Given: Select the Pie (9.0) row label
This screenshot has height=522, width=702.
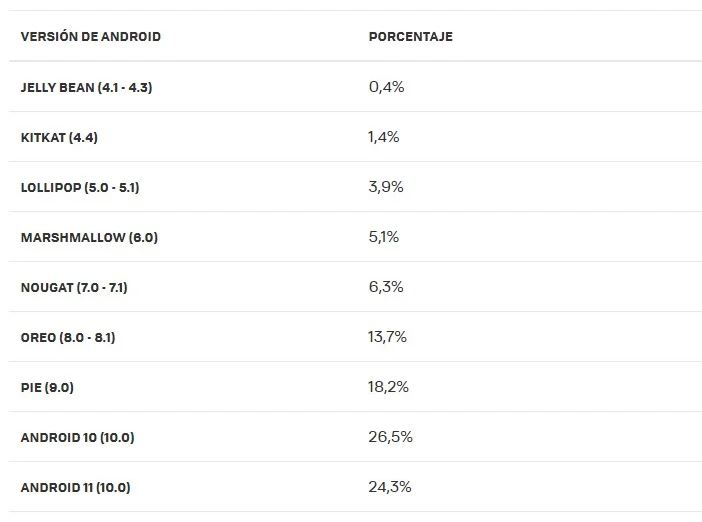Looking at the screenshot, I should tap(47, 387).
